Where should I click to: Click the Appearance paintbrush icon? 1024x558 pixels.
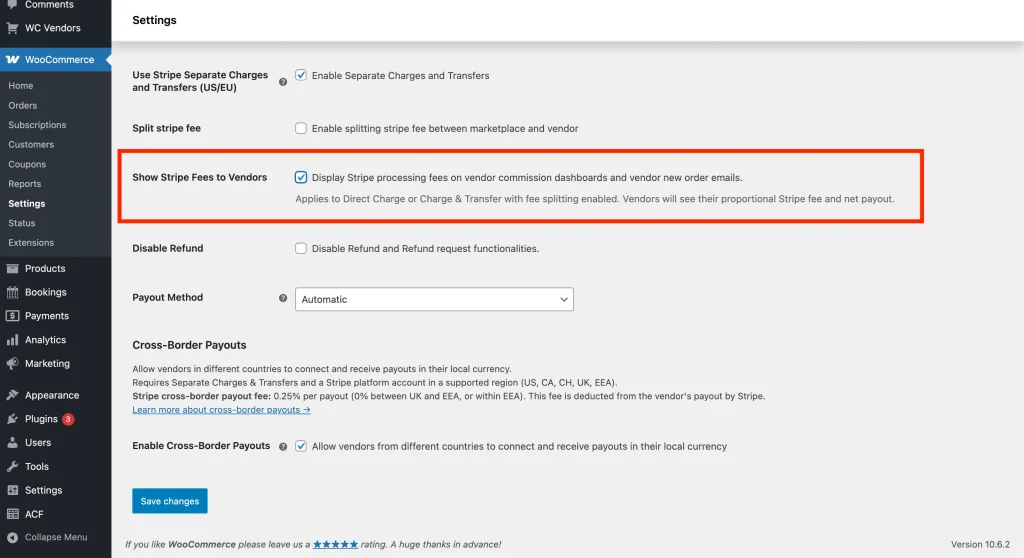coord(12,395)
